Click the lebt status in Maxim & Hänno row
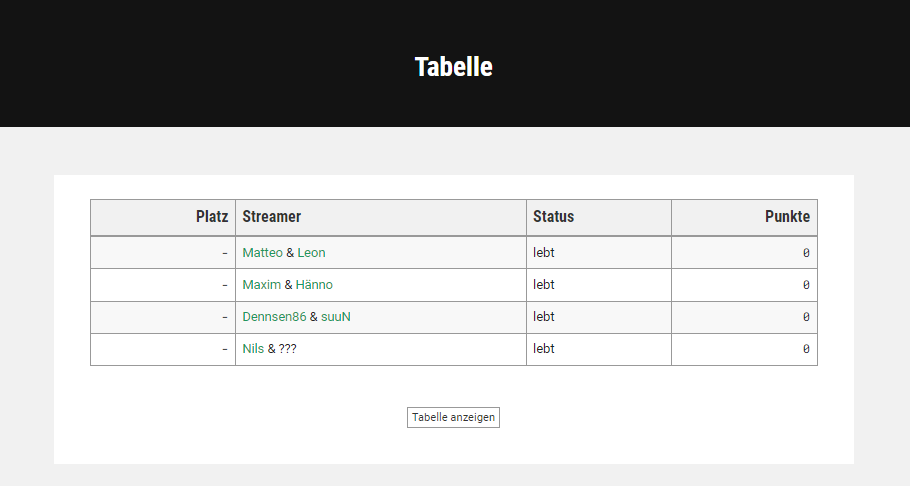The height and width of the screenshot is (486, 910). (544, 285)
